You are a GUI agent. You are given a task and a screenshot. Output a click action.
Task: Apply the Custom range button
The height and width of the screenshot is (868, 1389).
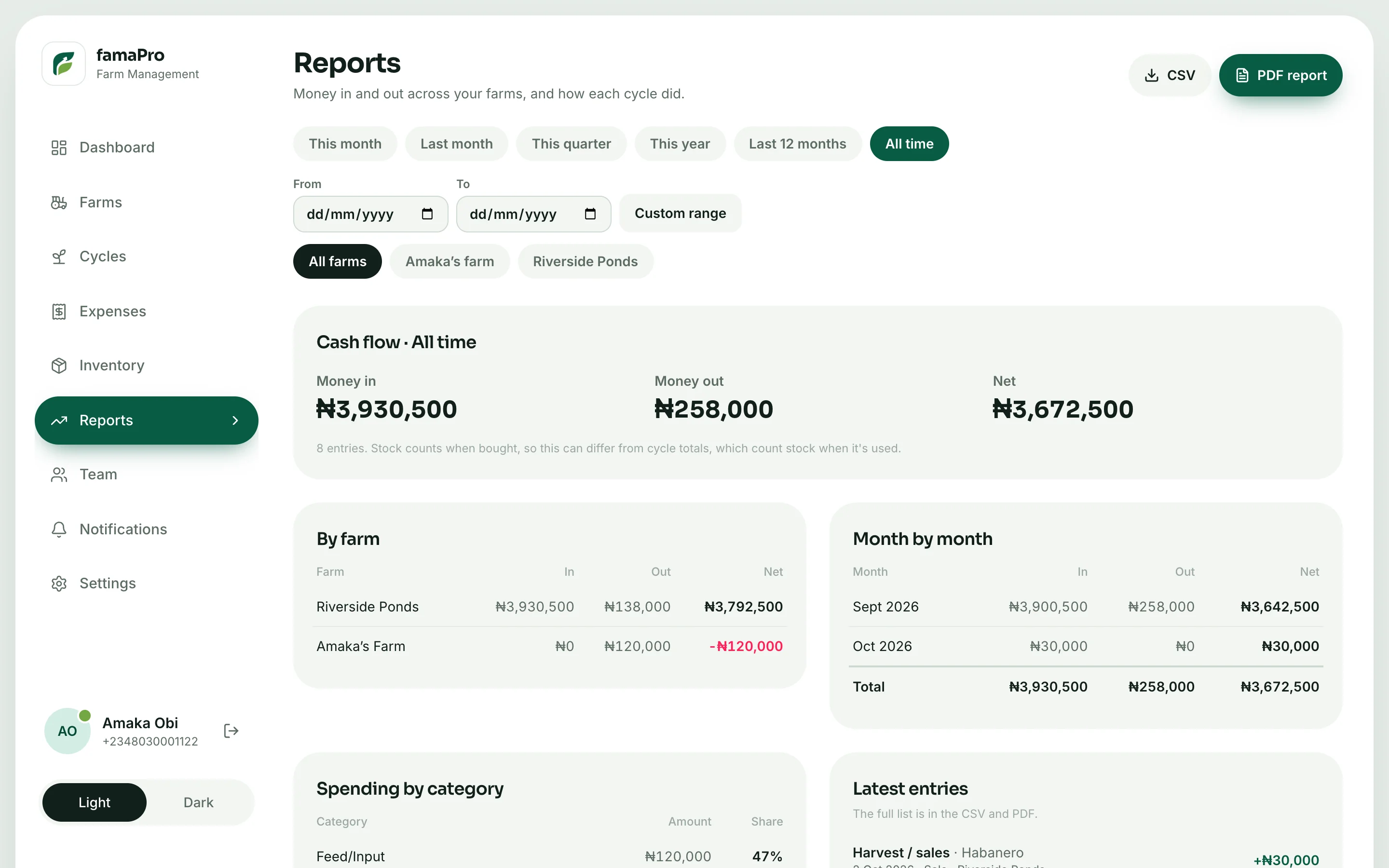click(x=680, y=214)
